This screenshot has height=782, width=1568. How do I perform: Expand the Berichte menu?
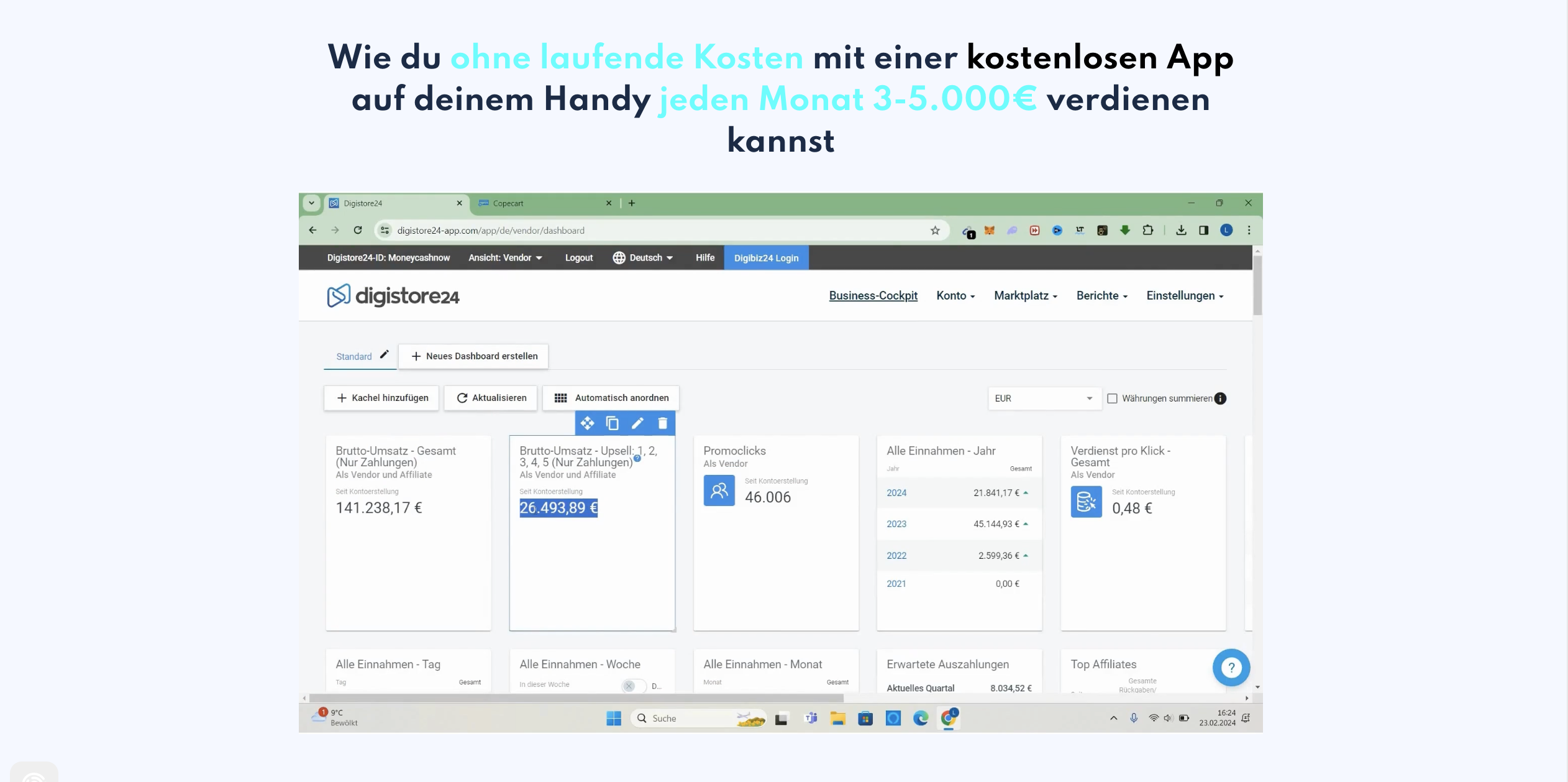(1102, 296)
